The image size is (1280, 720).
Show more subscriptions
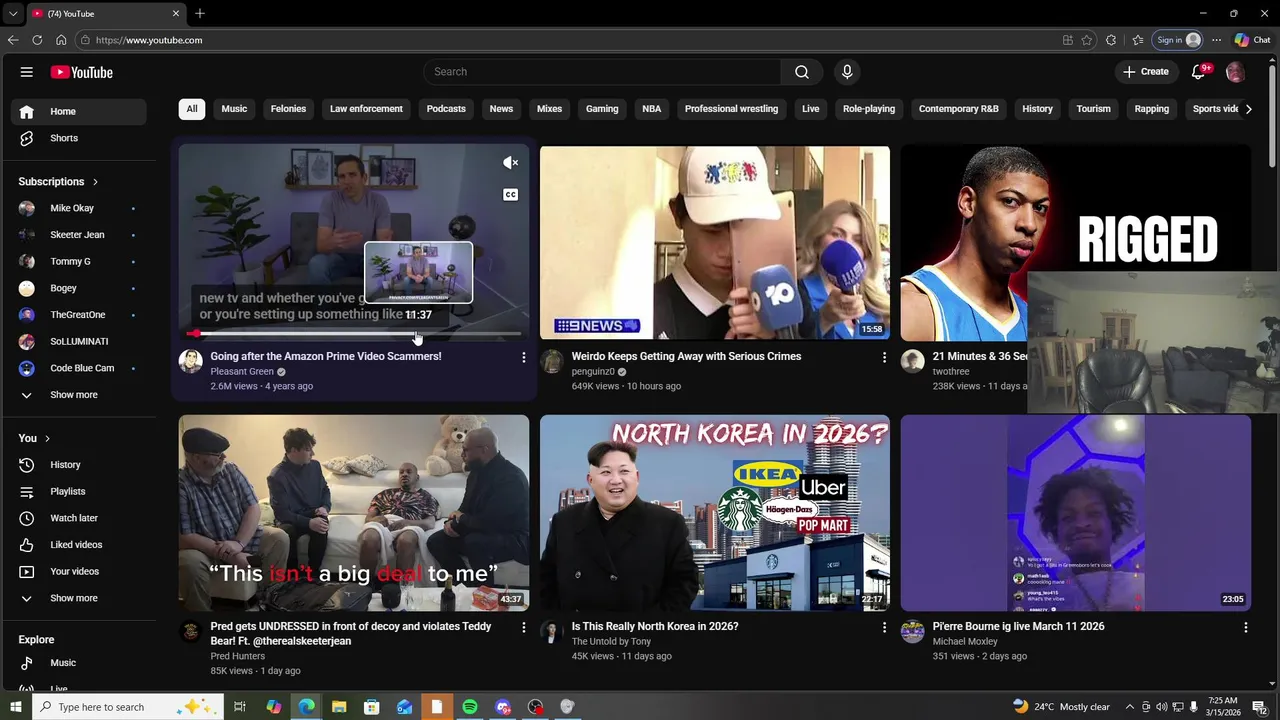point(80,395)
